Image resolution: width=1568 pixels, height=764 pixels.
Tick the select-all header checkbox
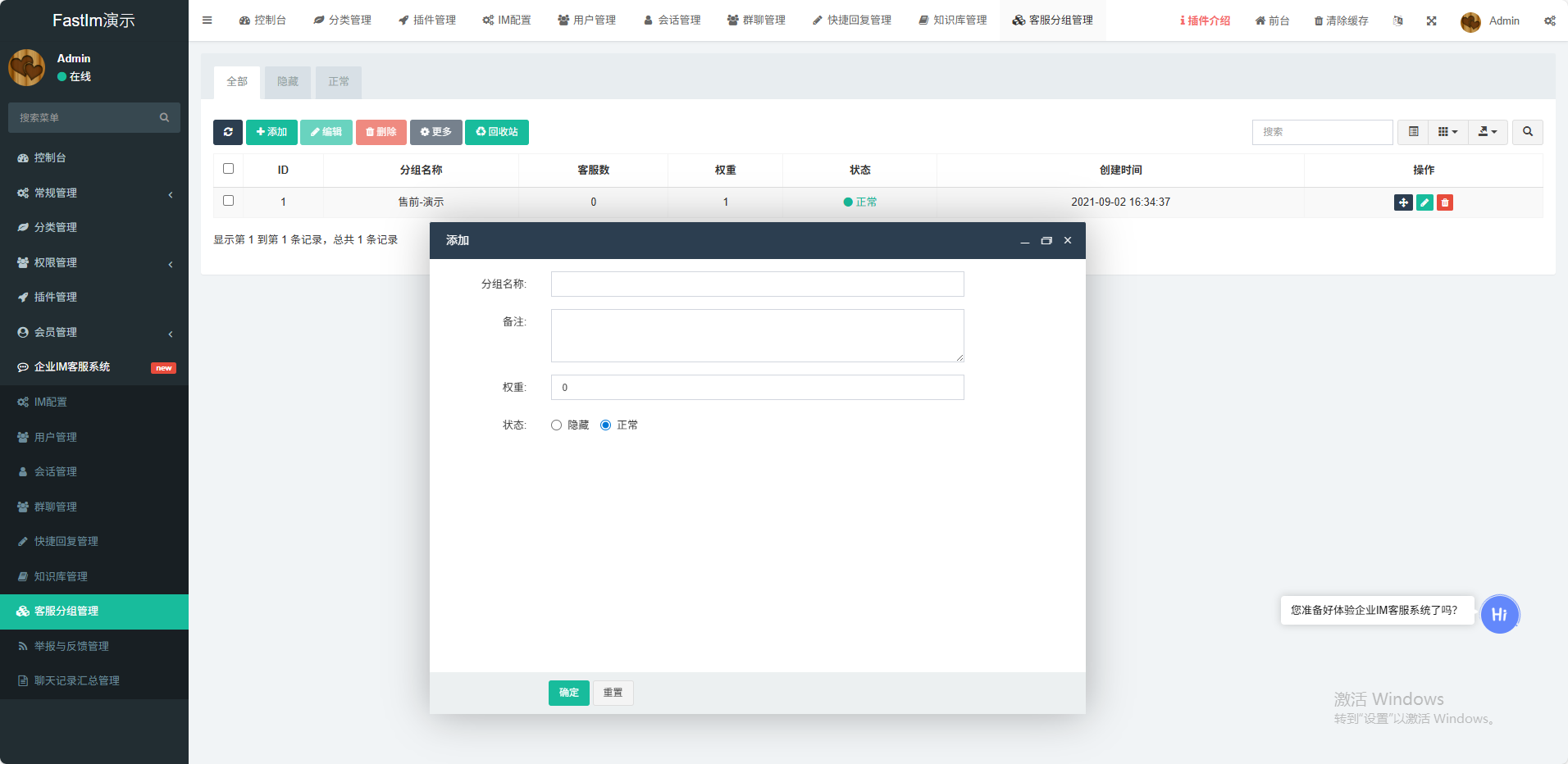click(x=229, y=169)
